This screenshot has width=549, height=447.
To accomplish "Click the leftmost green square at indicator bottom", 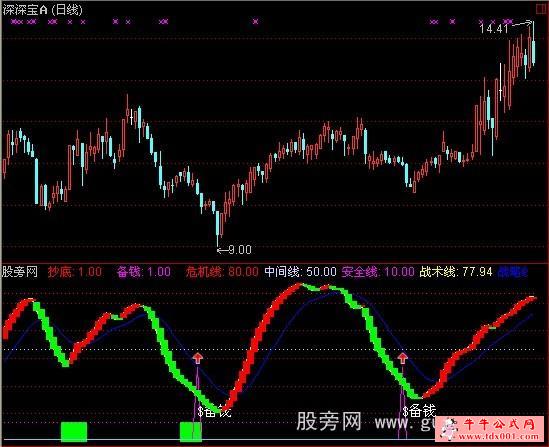I will click(74, 431).
